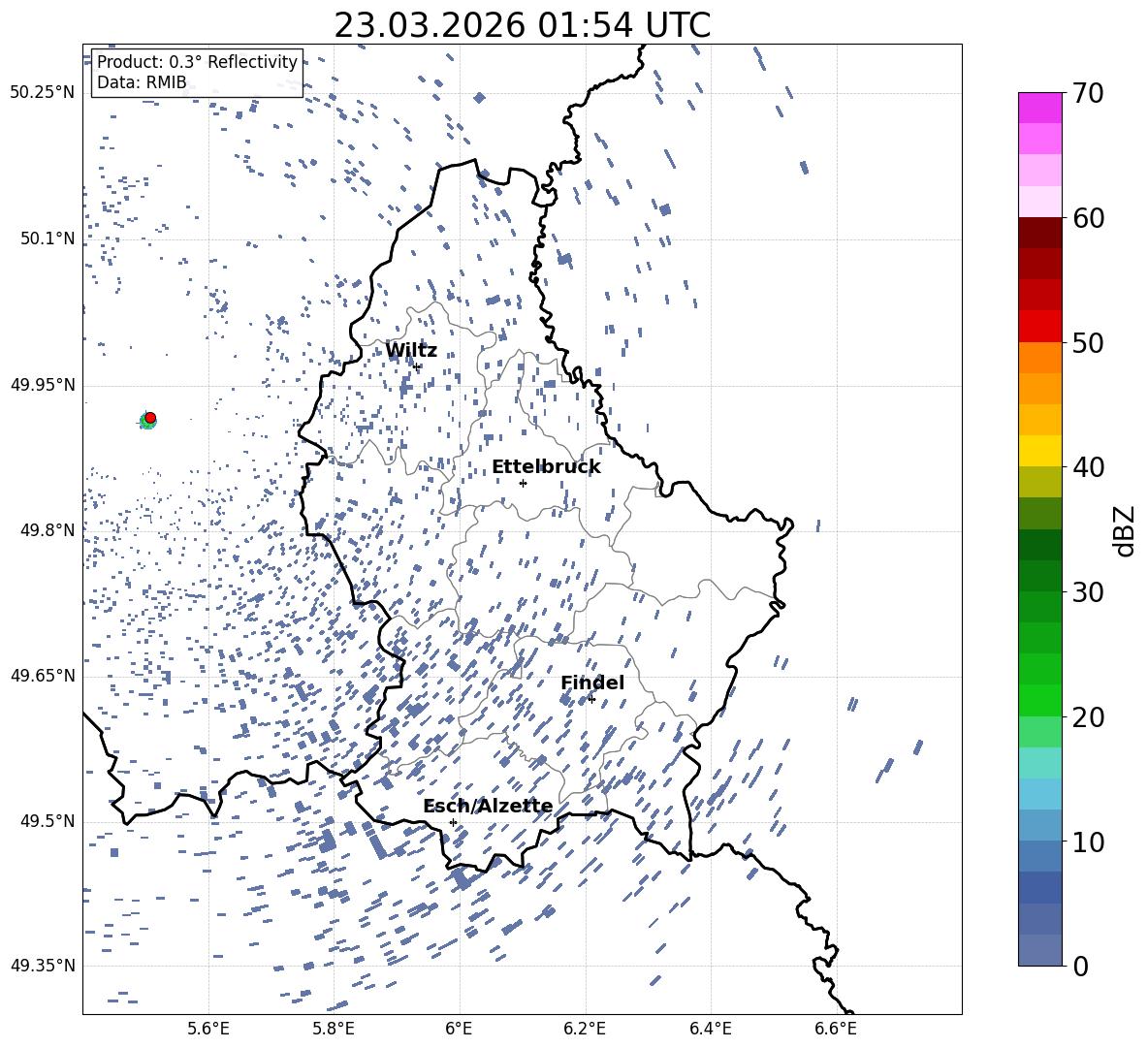Click the 50.25°N latitude tick label

43,93
